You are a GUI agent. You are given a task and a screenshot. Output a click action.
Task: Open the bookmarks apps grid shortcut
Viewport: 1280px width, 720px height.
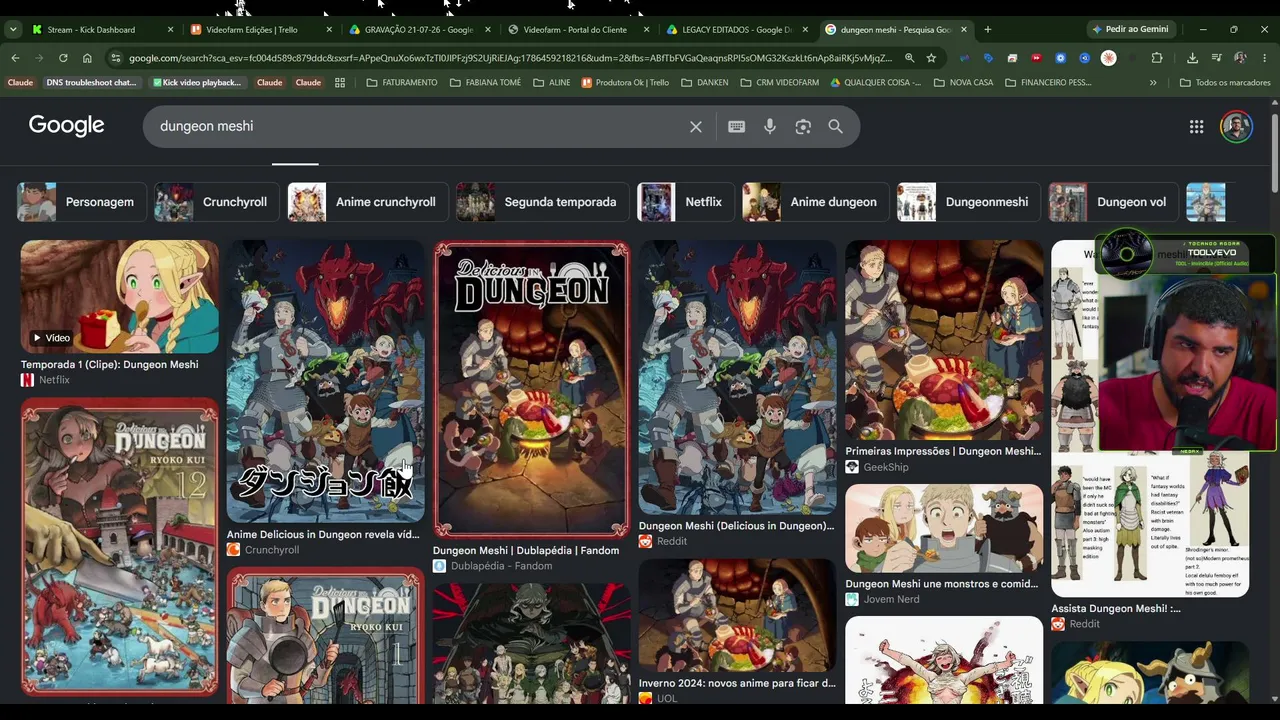tap(340, 83)
